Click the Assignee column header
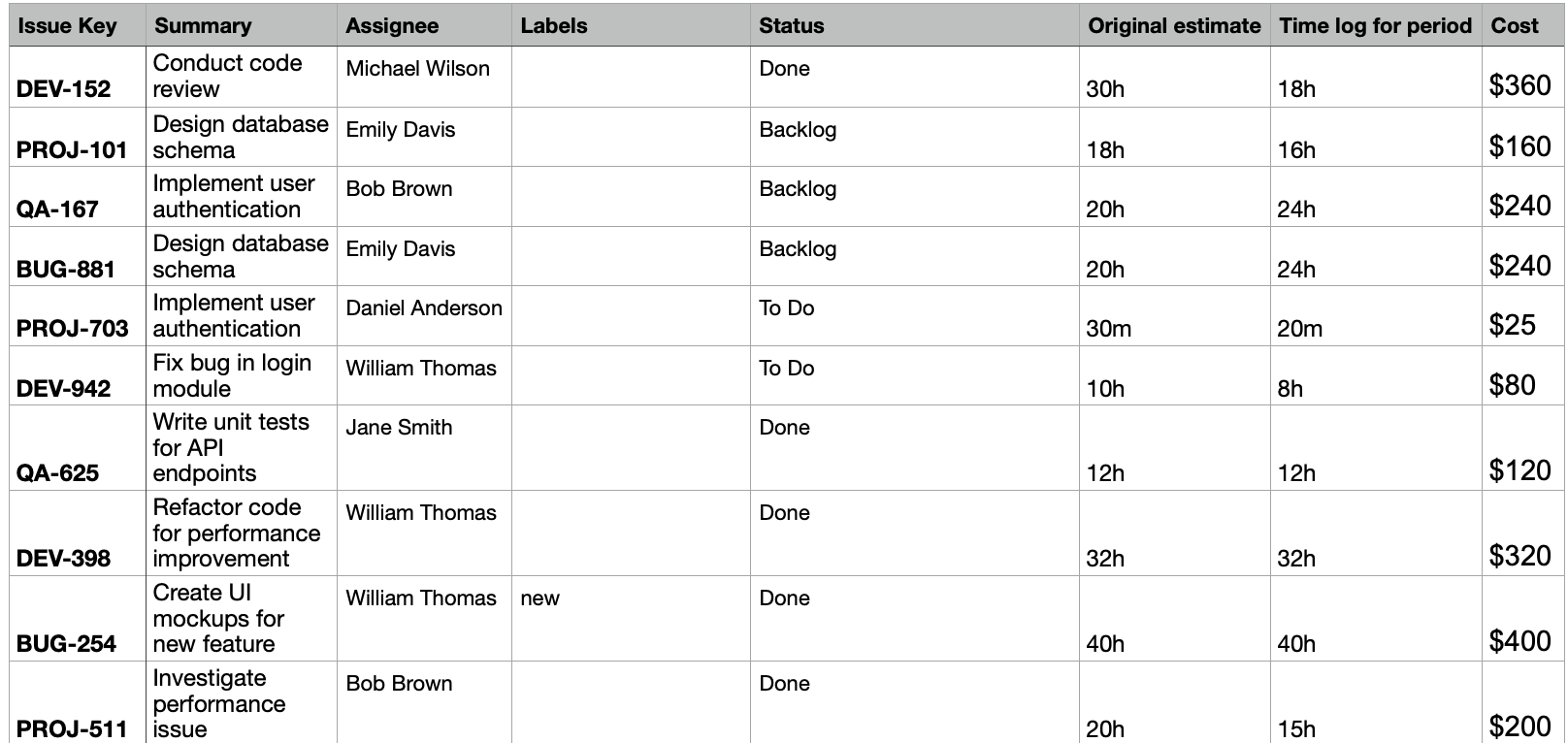Screen dimensions: 1568x743 pyautogui.click(x=392, y=26)
